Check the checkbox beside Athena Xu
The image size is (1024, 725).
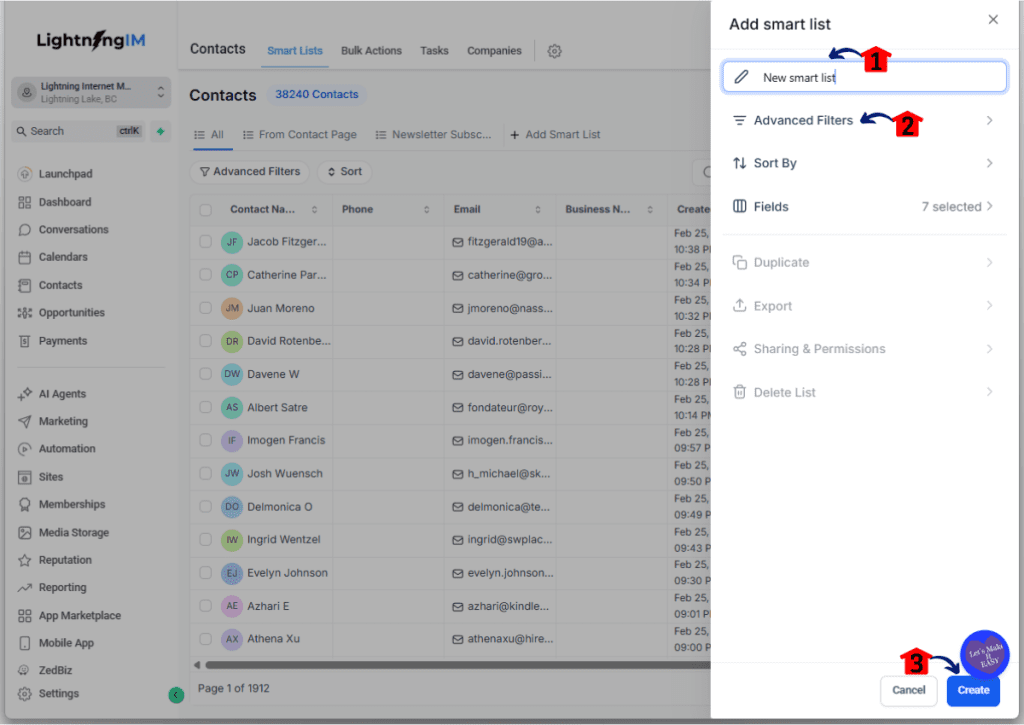[x=204, y=639]
